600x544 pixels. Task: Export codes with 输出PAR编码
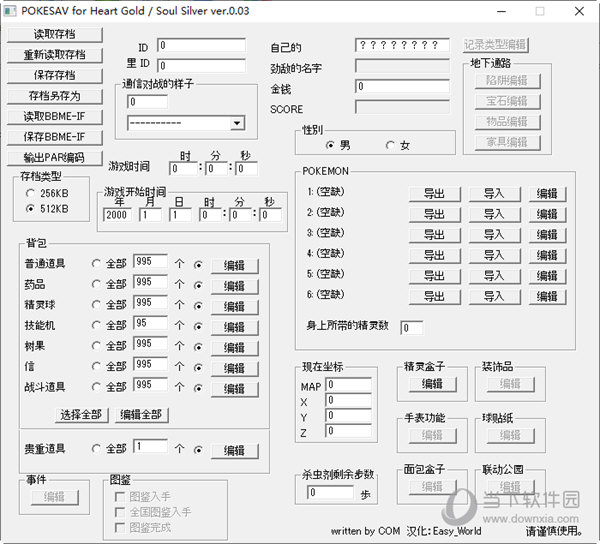[55, 158]
